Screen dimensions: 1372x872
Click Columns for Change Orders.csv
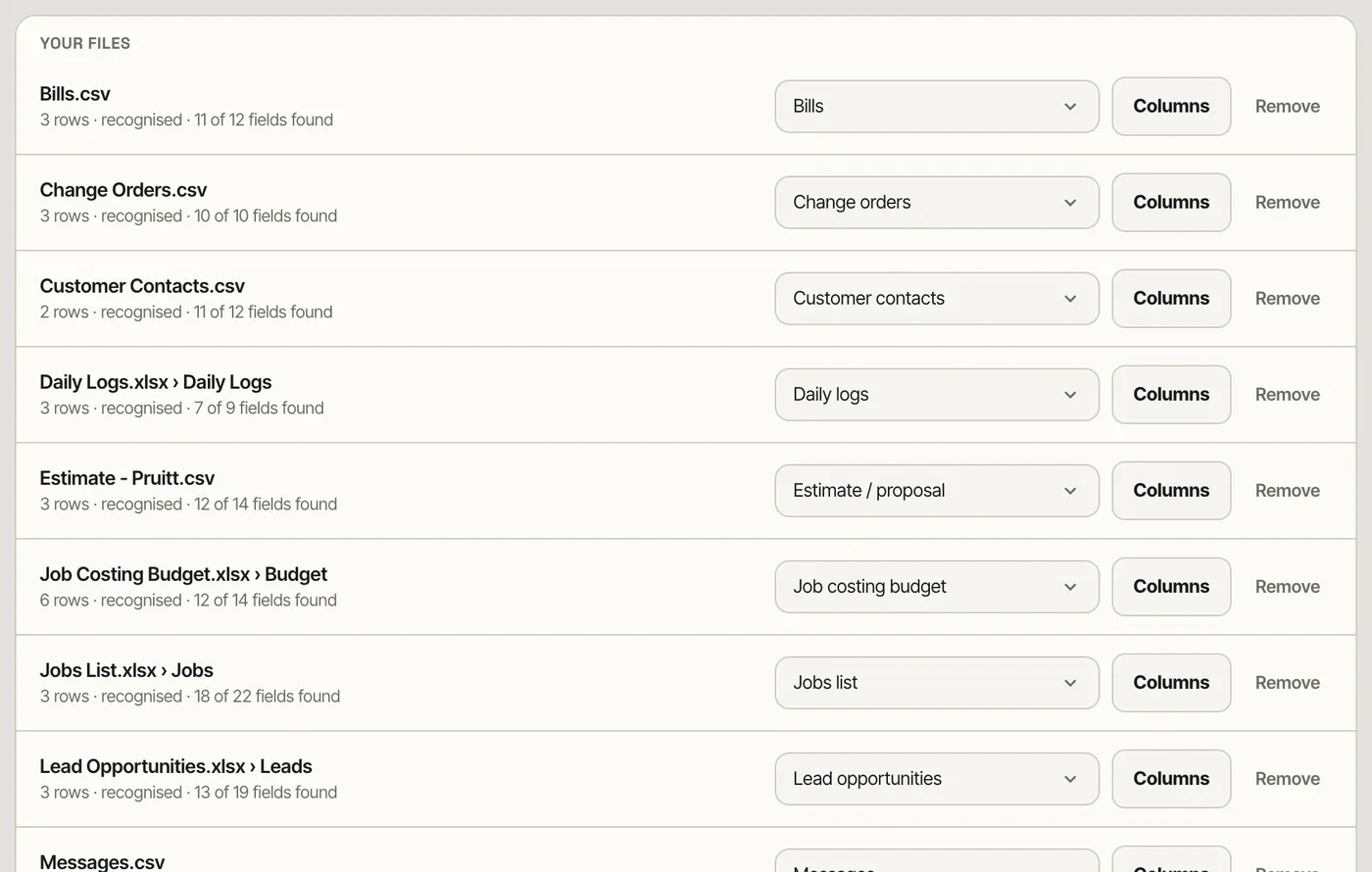click(1171, 202)
